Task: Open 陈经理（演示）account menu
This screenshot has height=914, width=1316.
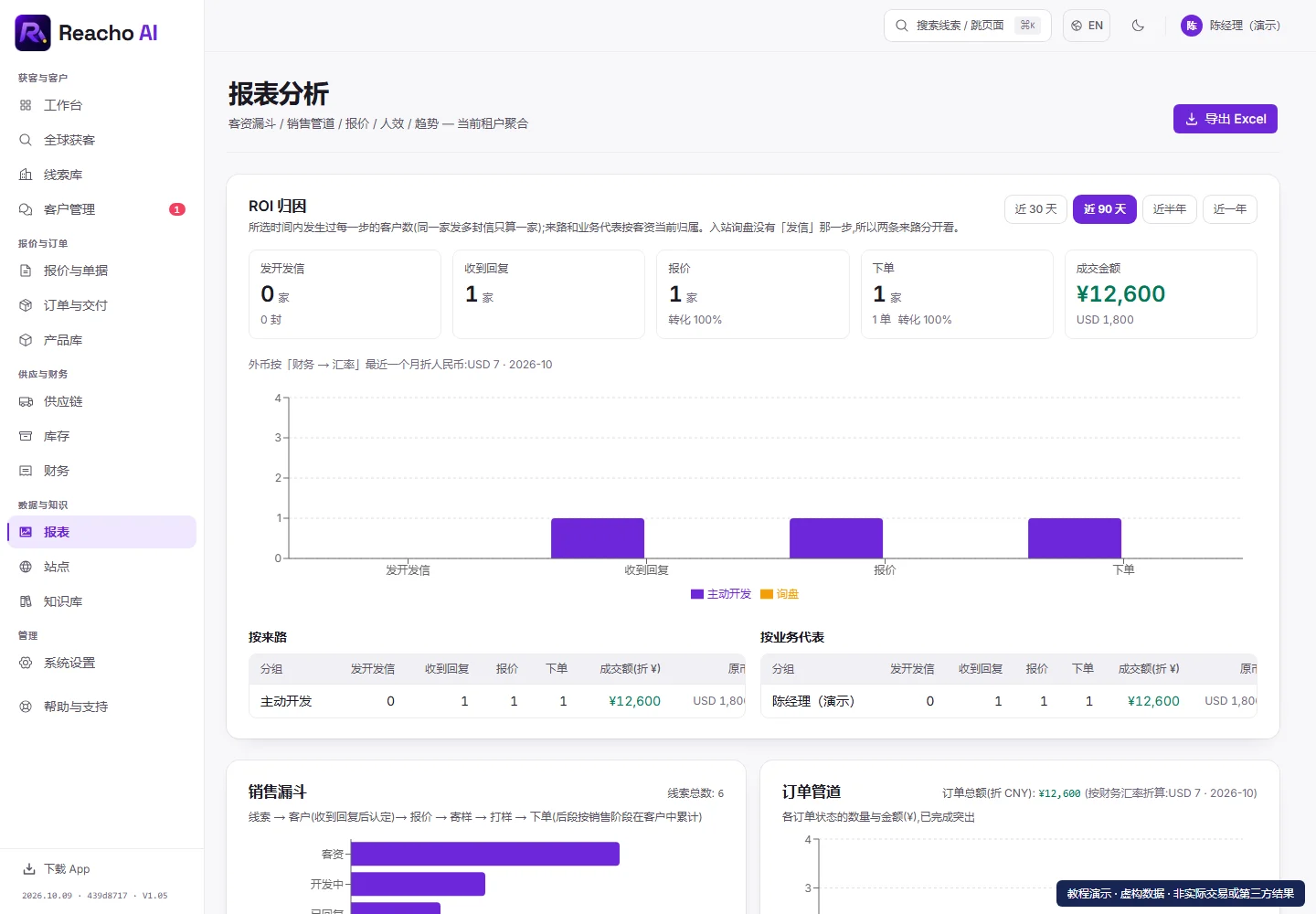Action: pyautogui.click(x=1231, y=26)
